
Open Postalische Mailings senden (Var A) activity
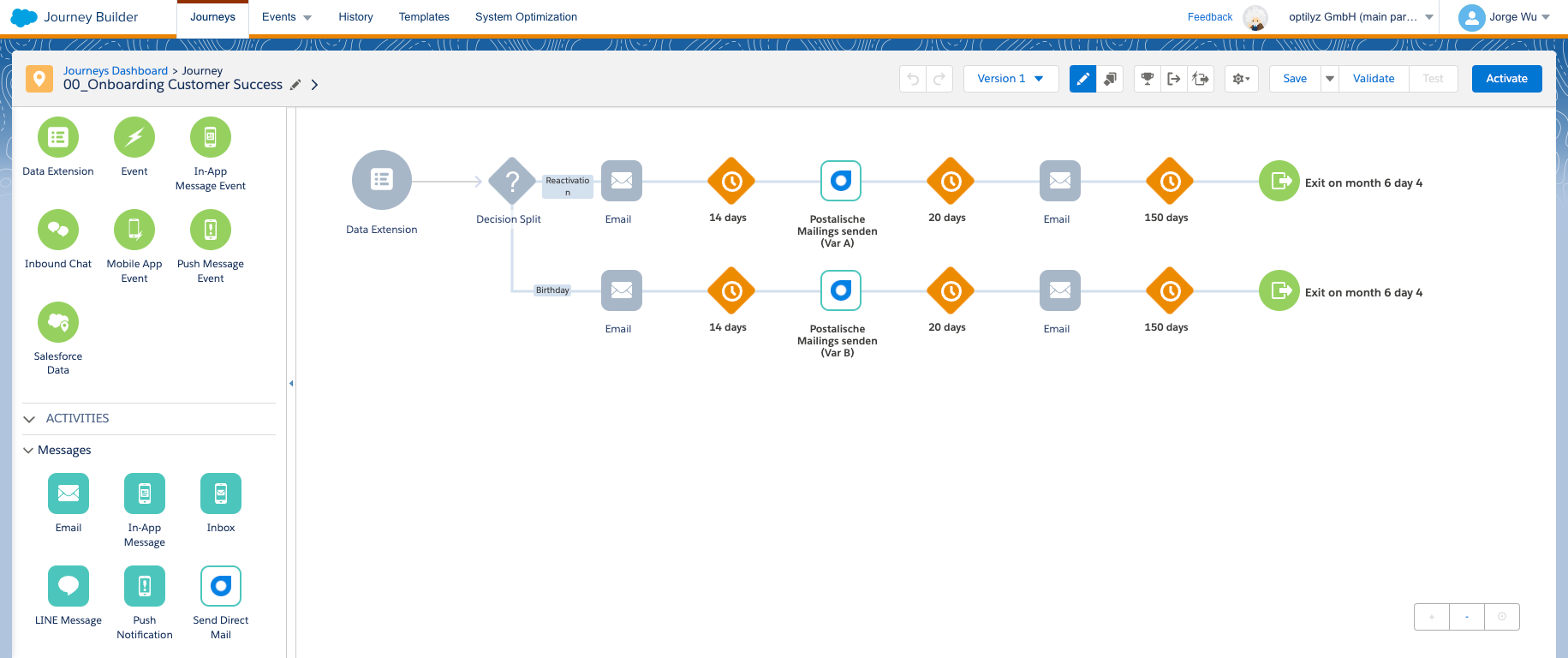[x=841, y=181]
